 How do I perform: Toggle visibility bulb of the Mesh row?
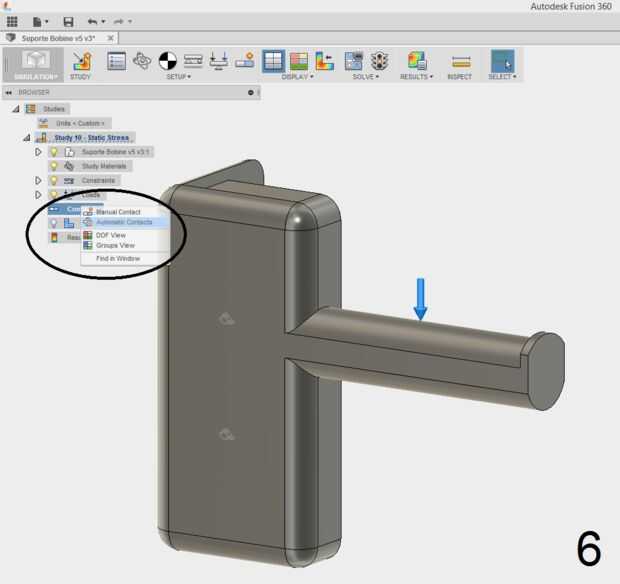pos(54,223)
